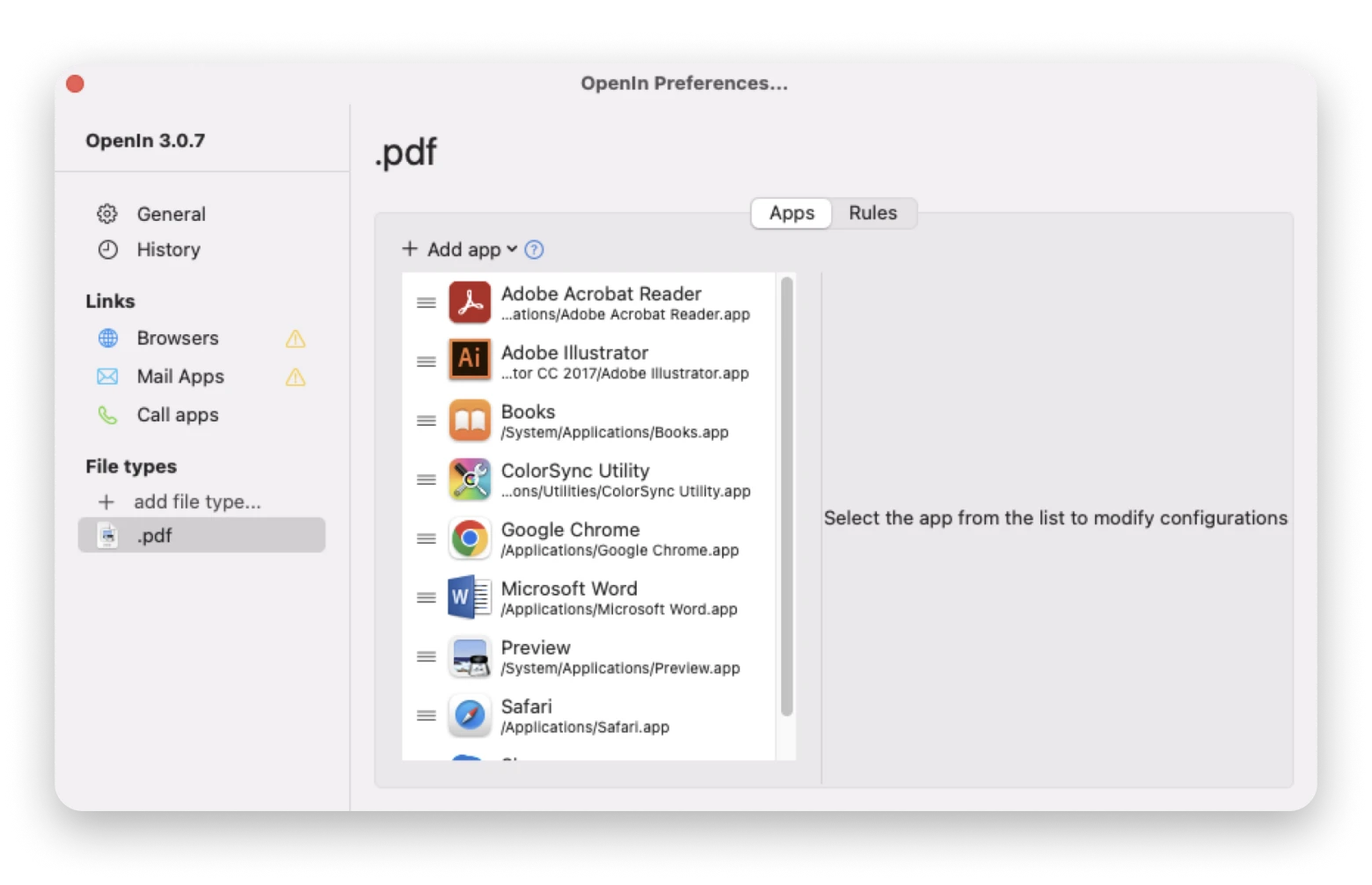Open History in sidebar
Image resolution: width=1372 pixels, height=885 pixels.
pyautogui.click(x=168, y=250)
